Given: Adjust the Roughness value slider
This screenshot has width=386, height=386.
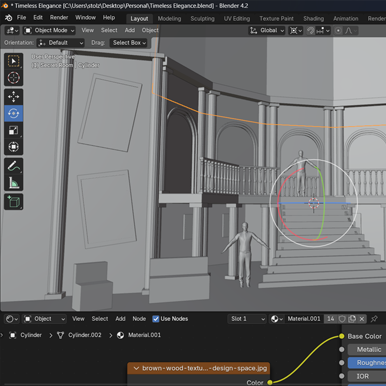Looking at the screenshot, I should point(367,363).
